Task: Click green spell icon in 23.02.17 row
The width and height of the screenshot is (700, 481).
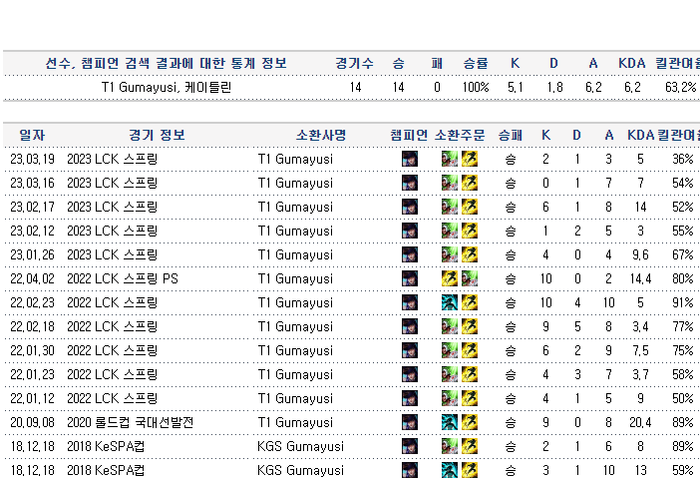Action: (450, 207)
